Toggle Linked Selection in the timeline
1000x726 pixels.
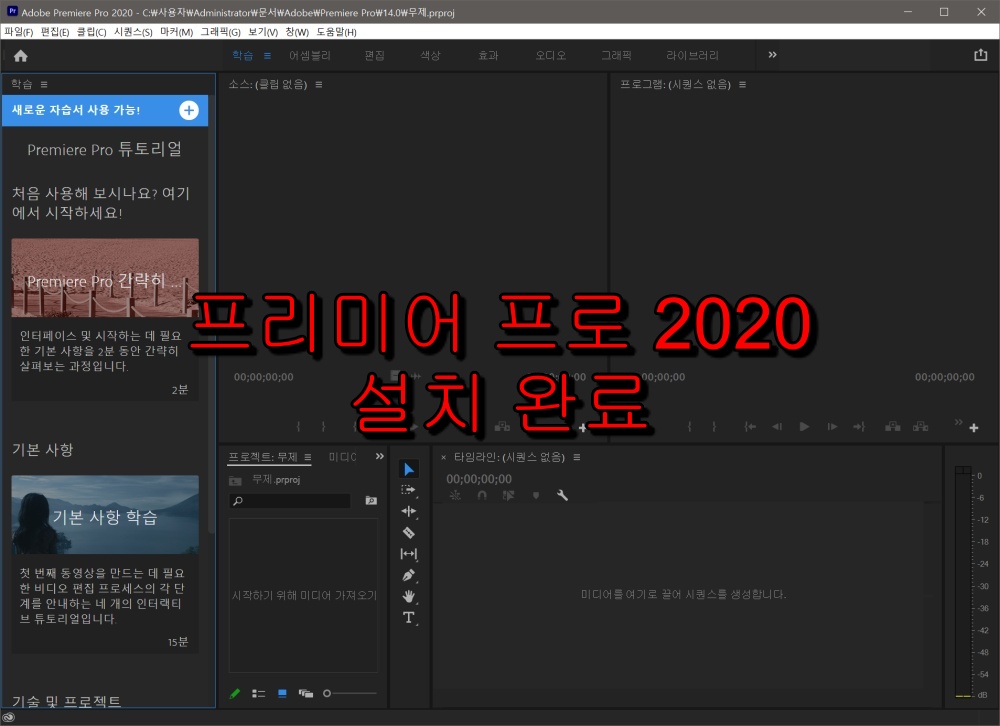(509, 495)
